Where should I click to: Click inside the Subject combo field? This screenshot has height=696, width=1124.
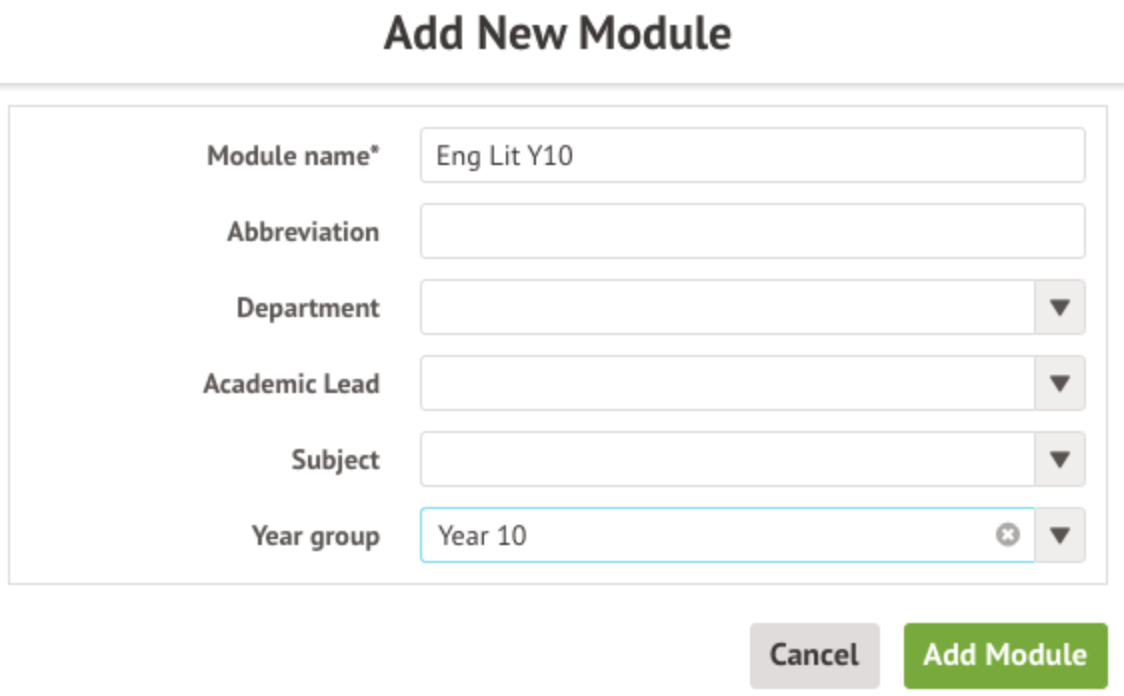pos(727,460)
